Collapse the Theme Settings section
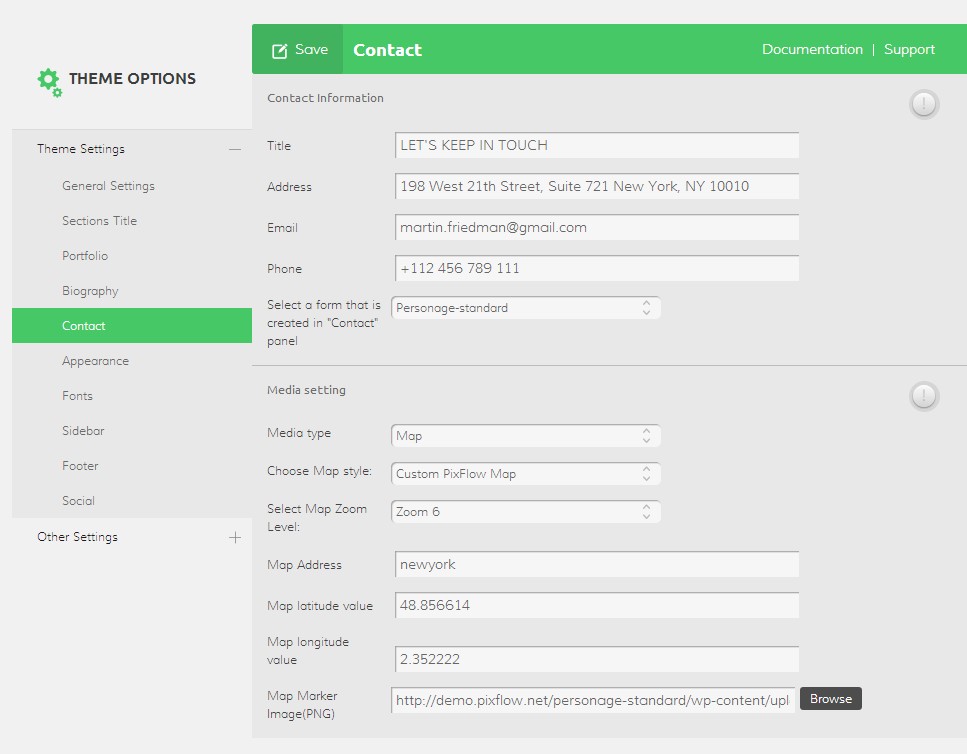 [x=235, y=149]
